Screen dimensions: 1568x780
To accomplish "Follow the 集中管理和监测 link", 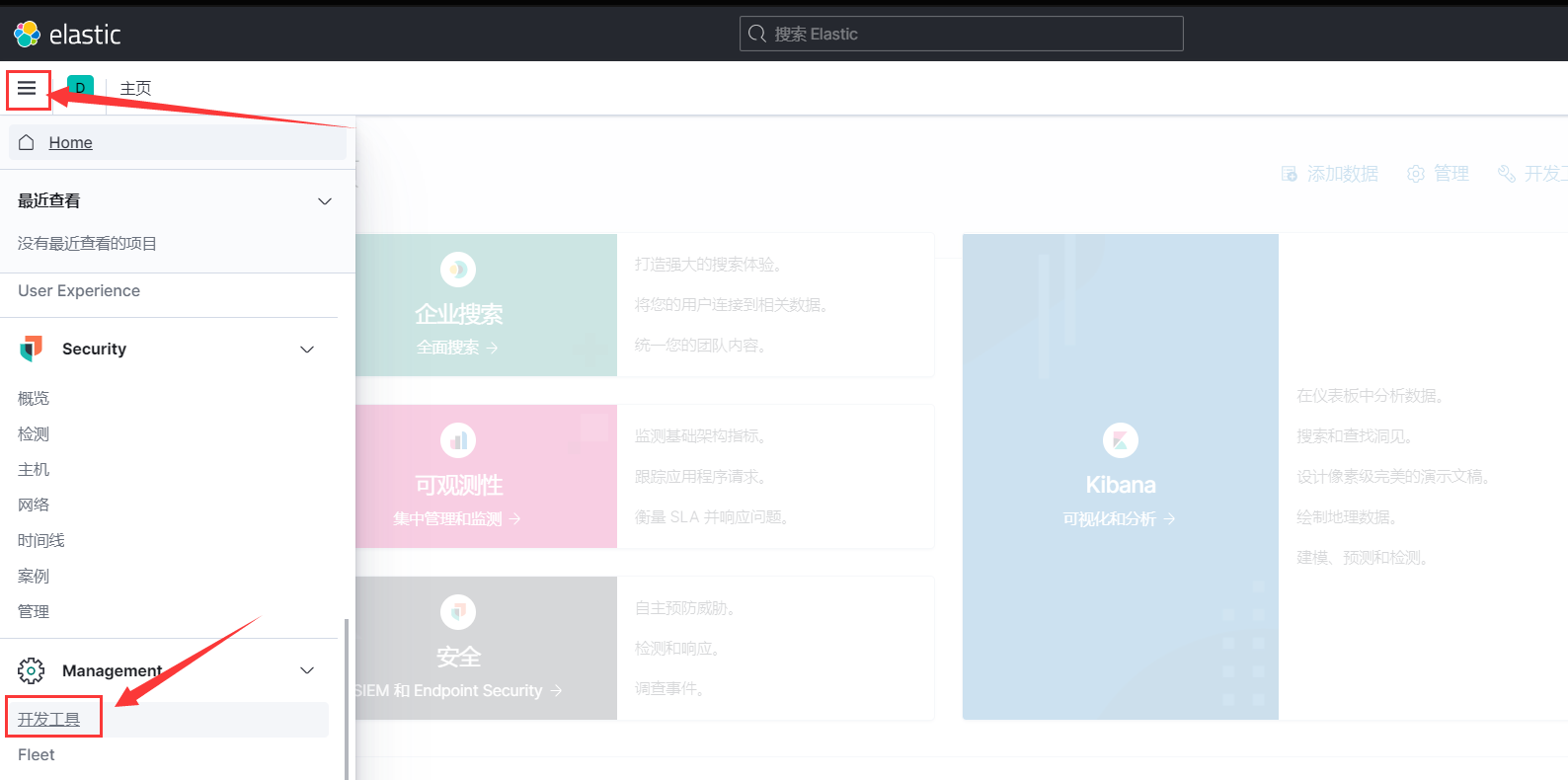I will [x=457, y=518].
